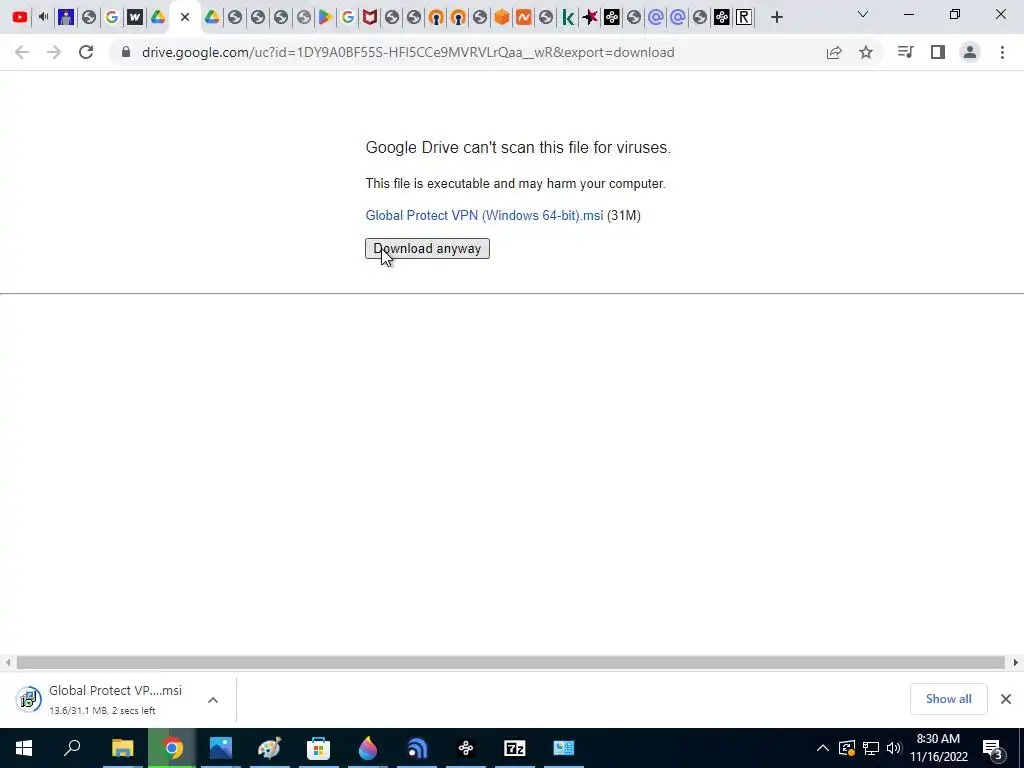Open the black knot-icon app in taskbar
The image size is (1024, 768).
tap(466, 748)
